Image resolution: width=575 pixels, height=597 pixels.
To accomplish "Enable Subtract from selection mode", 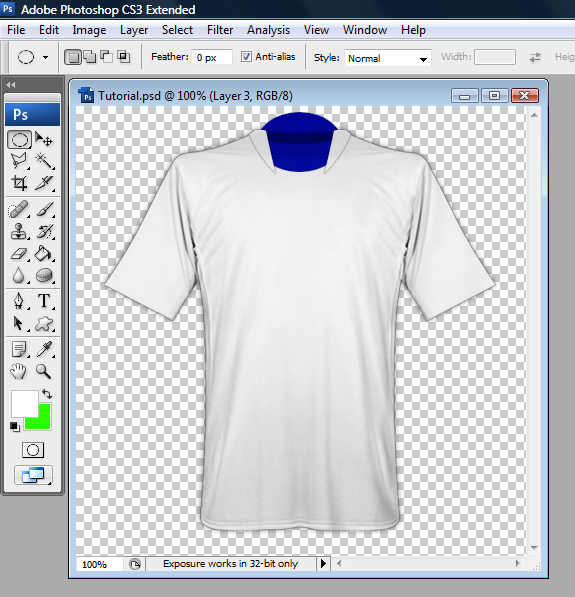I will (107, 57).
